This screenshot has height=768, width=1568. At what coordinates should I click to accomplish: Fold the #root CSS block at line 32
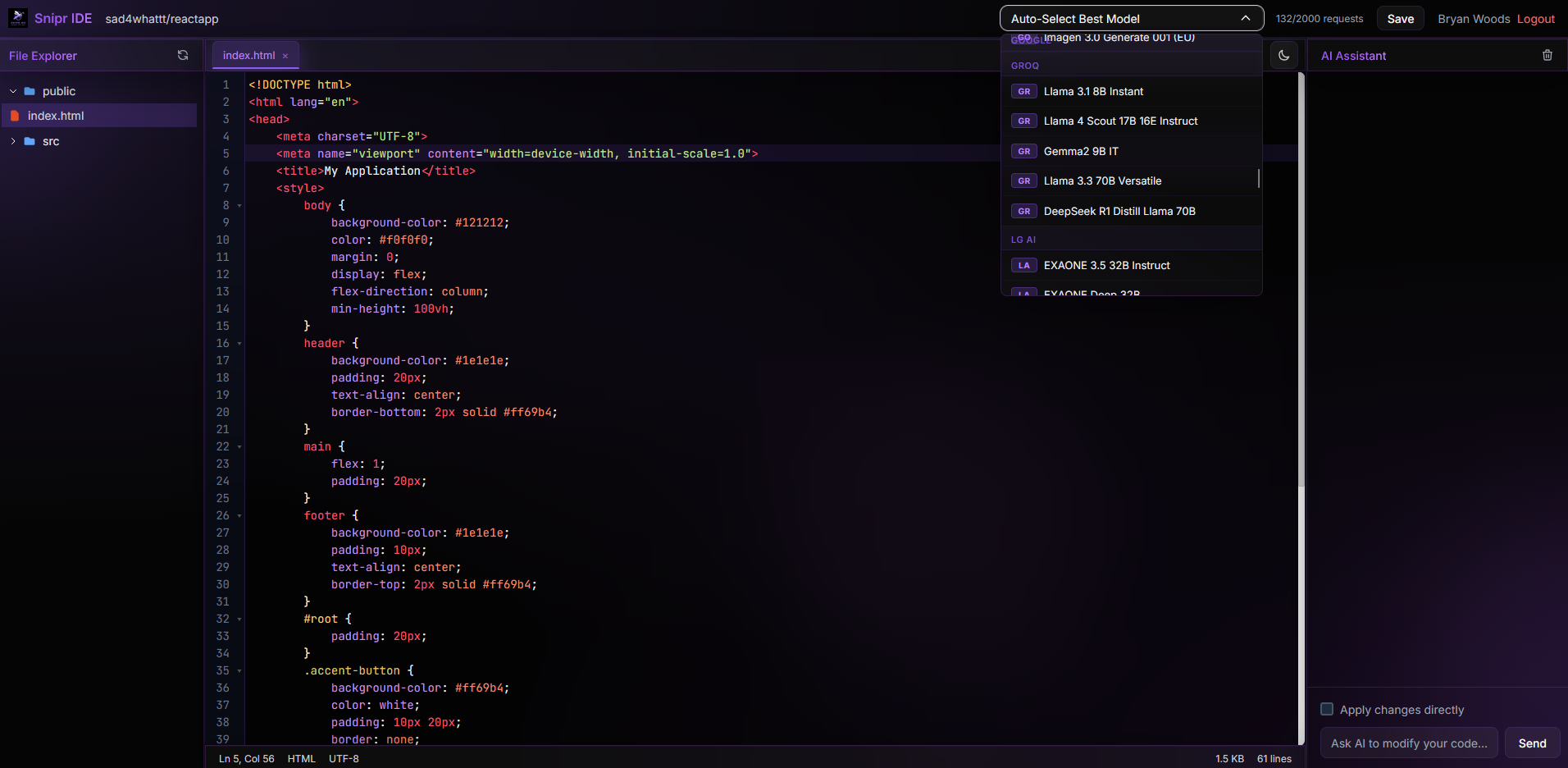(x=239, y=619)
